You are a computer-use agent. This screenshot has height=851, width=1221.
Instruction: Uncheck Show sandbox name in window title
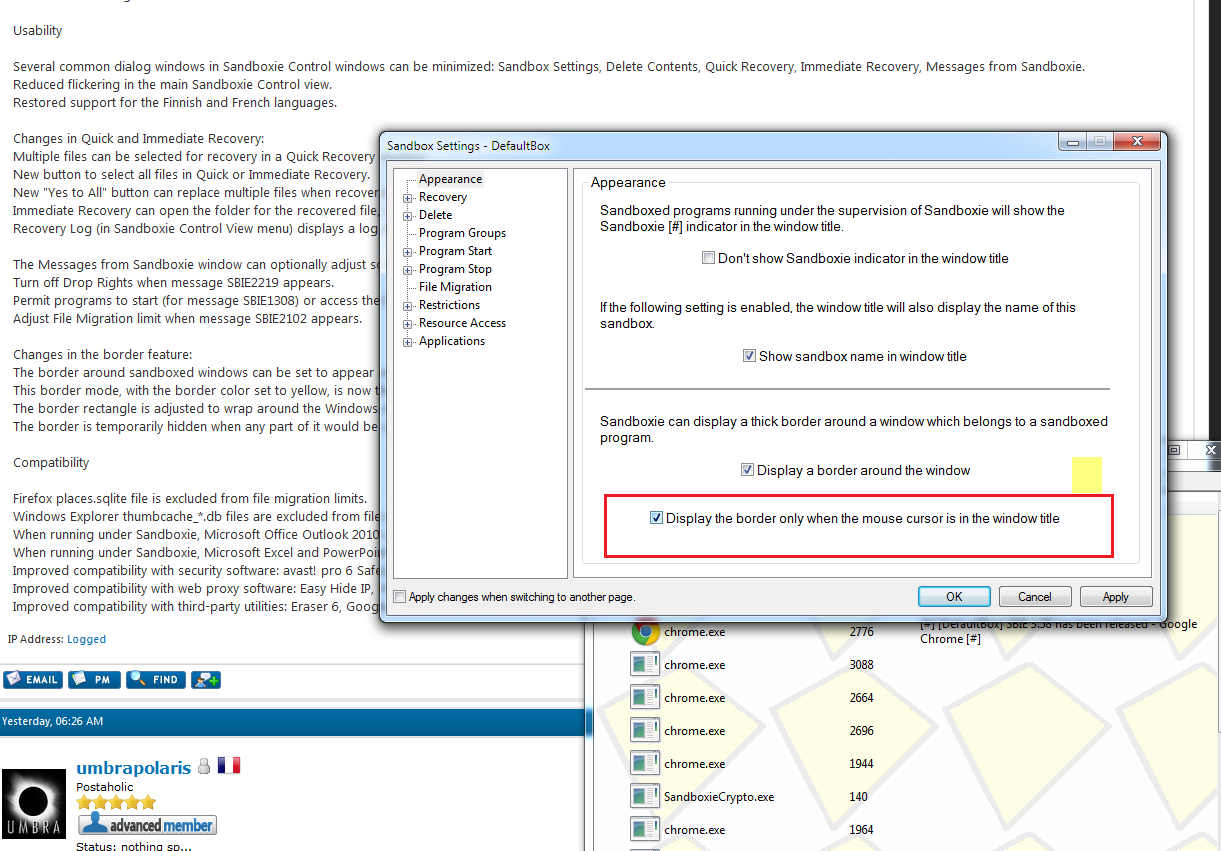(749, 356)
